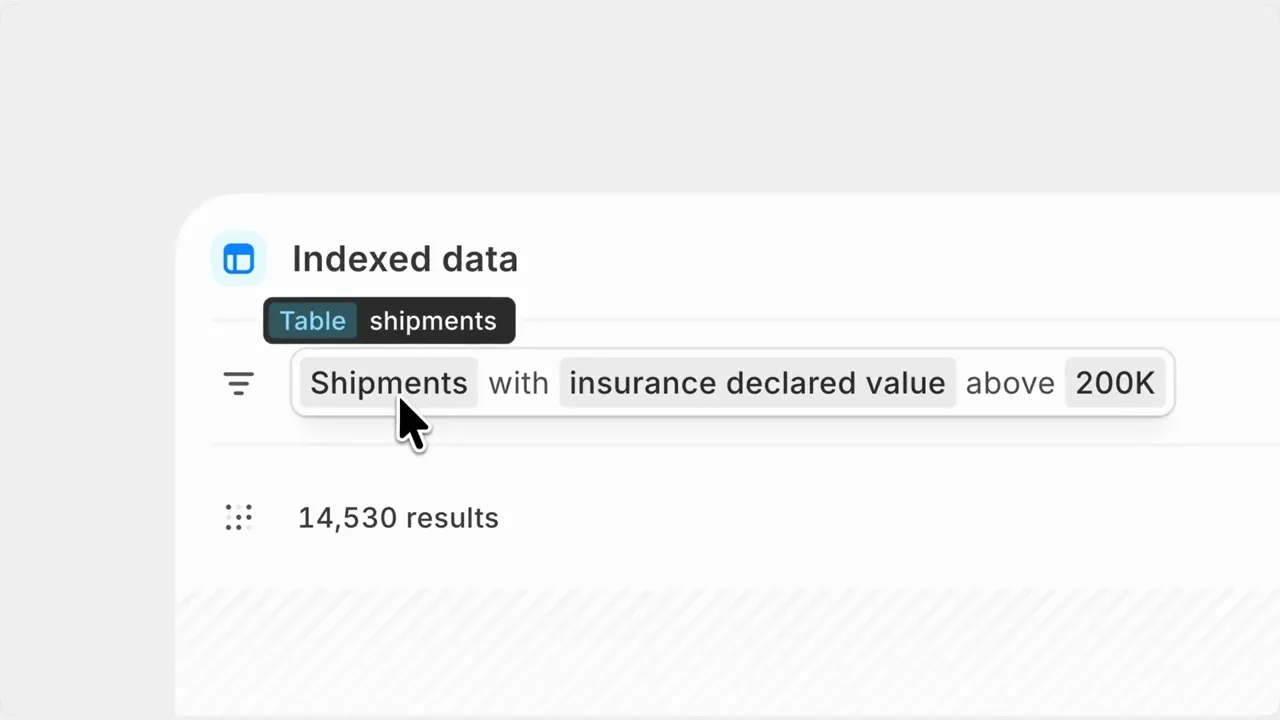1280x720 pixels.
Task: Click the 14,530 results count text
Action: pos(398,518)
